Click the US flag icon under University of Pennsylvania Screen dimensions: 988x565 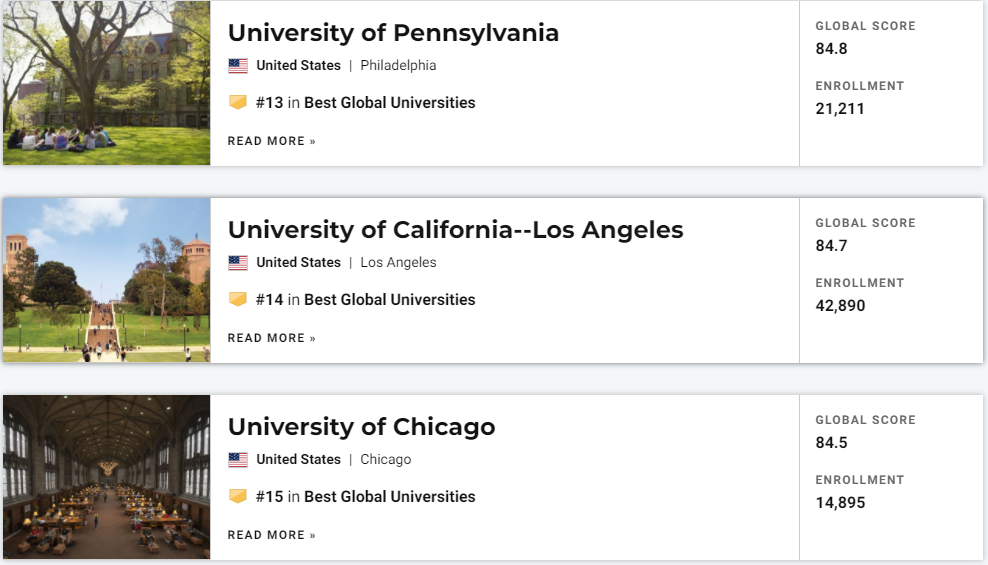tap(238, 66)
